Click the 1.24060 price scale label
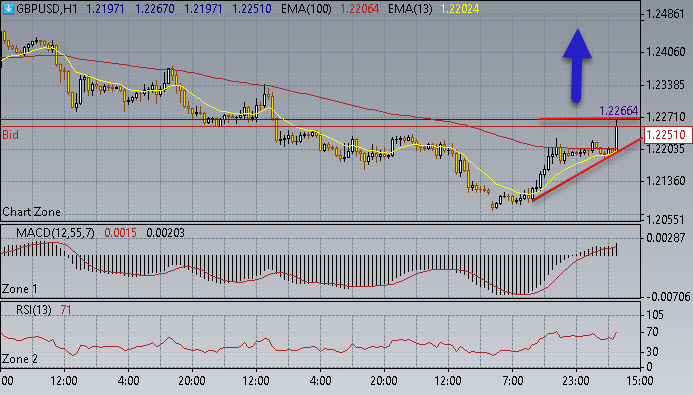Viewport: 693px width, 395px height. [665, 52]
